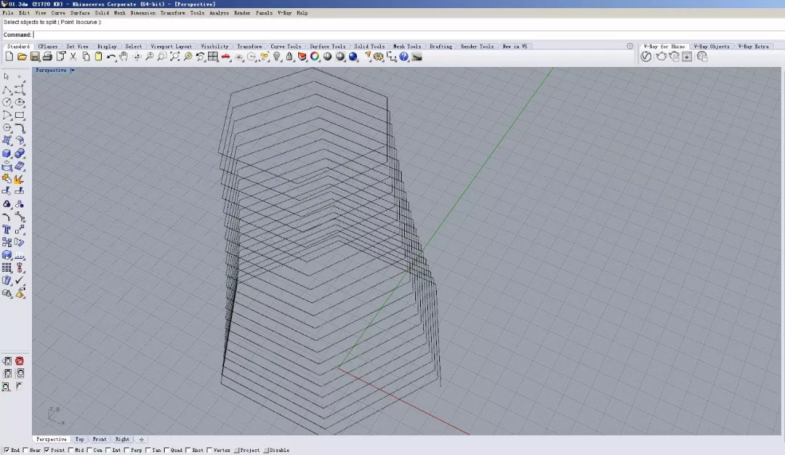Open the Curve menu
Viewport: 785px width, 455px height.
(58, 13)
